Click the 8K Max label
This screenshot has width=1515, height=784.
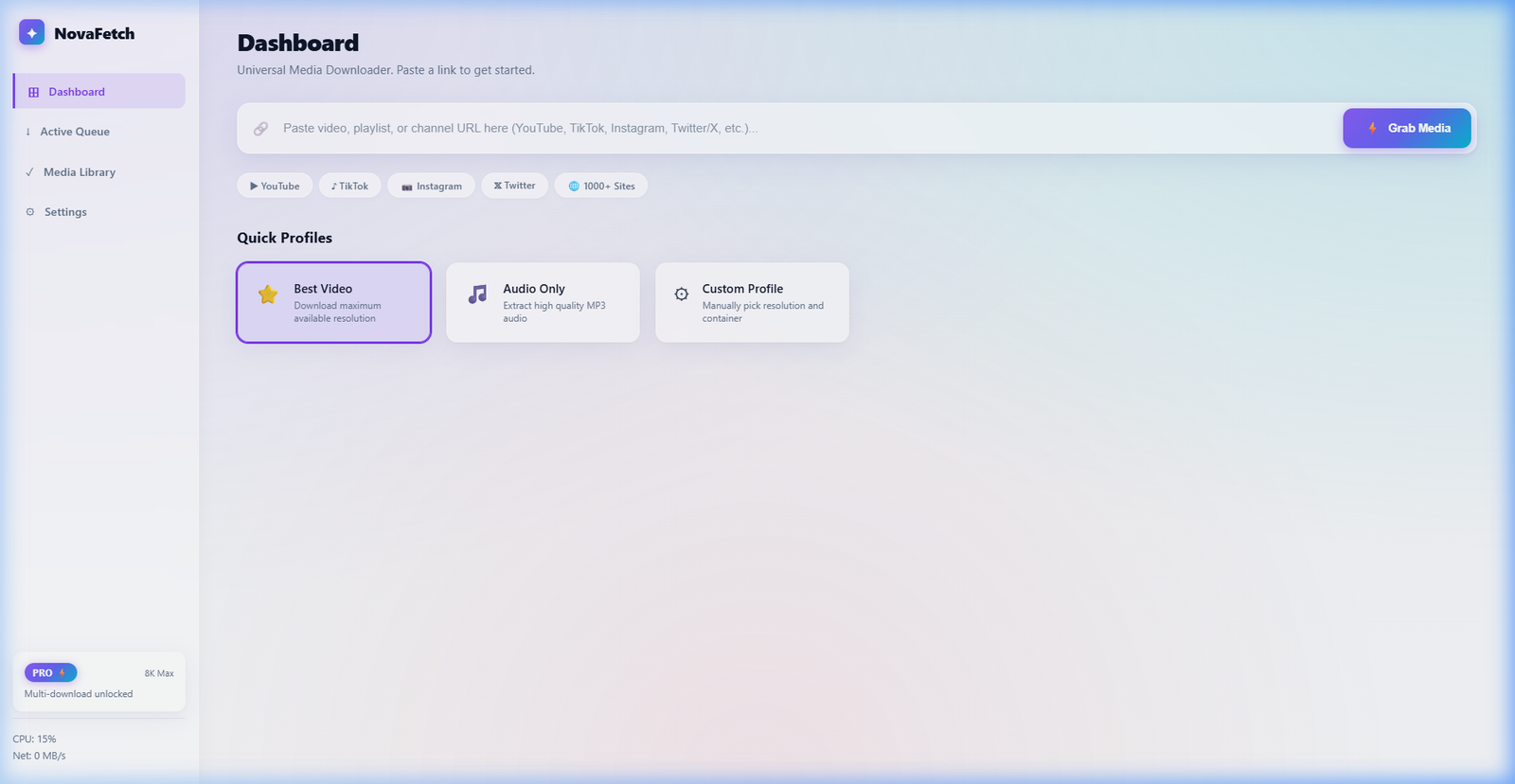click(159, 673)
